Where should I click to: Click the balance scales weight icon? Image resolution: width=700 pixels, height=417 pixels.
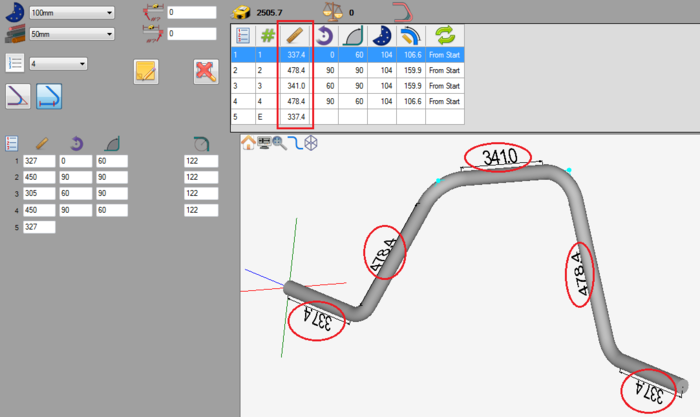(333, 12)
